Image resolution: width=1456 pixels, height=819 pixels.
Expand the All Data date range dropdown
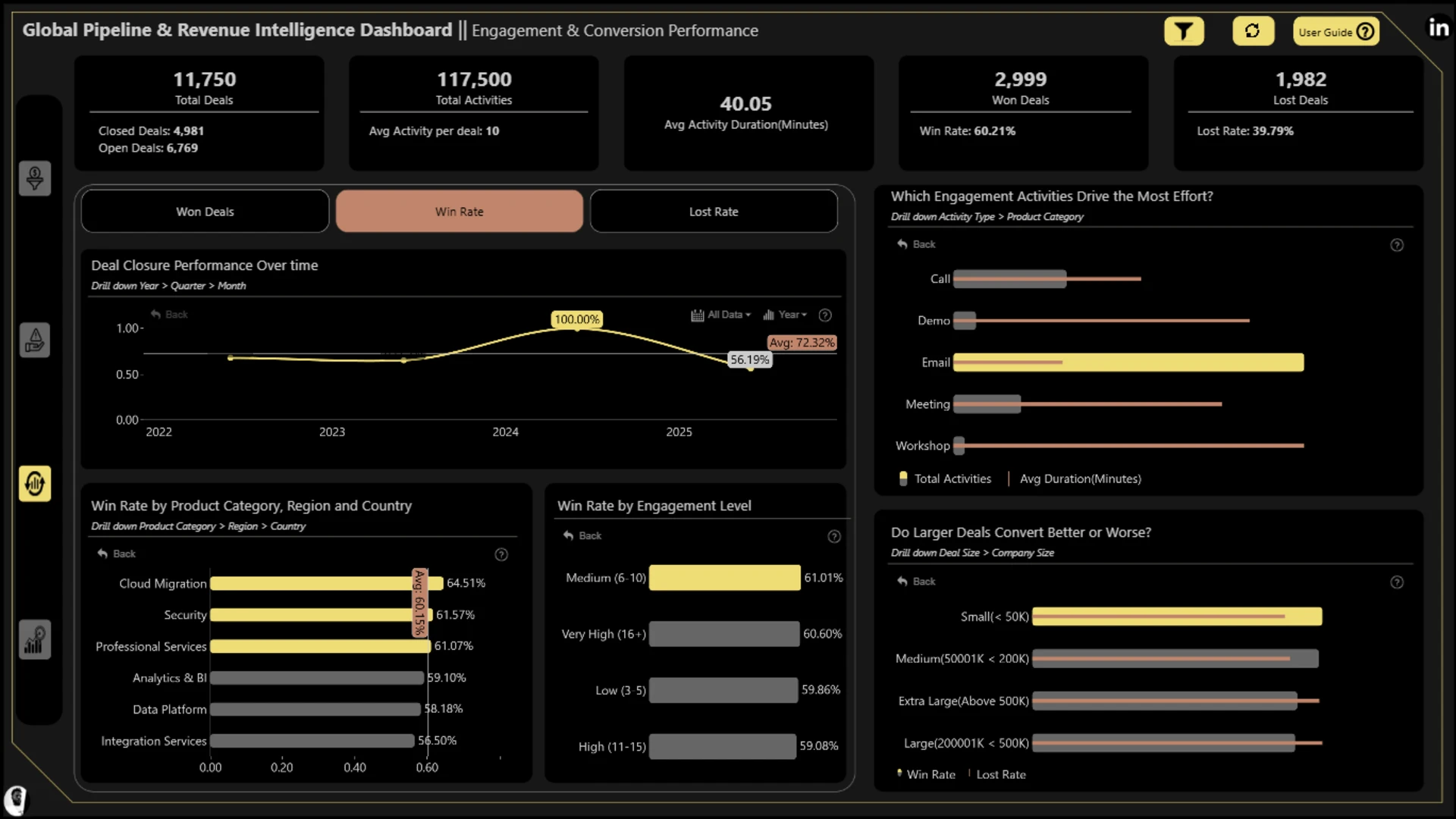720,315
